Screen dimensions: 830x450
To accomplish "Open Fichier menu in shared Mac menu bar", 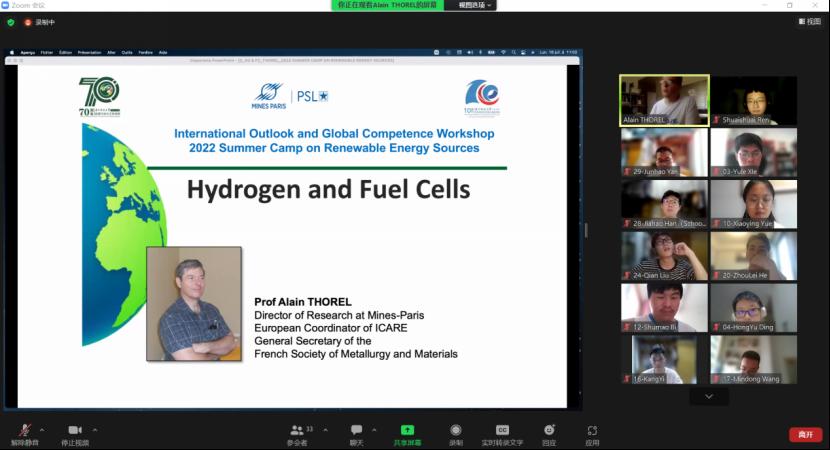I will (46, 52).
